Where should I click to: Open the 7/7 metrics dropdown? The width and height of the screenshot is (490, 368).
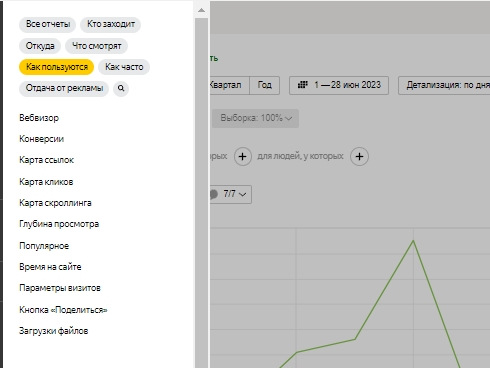coord(231,194)
